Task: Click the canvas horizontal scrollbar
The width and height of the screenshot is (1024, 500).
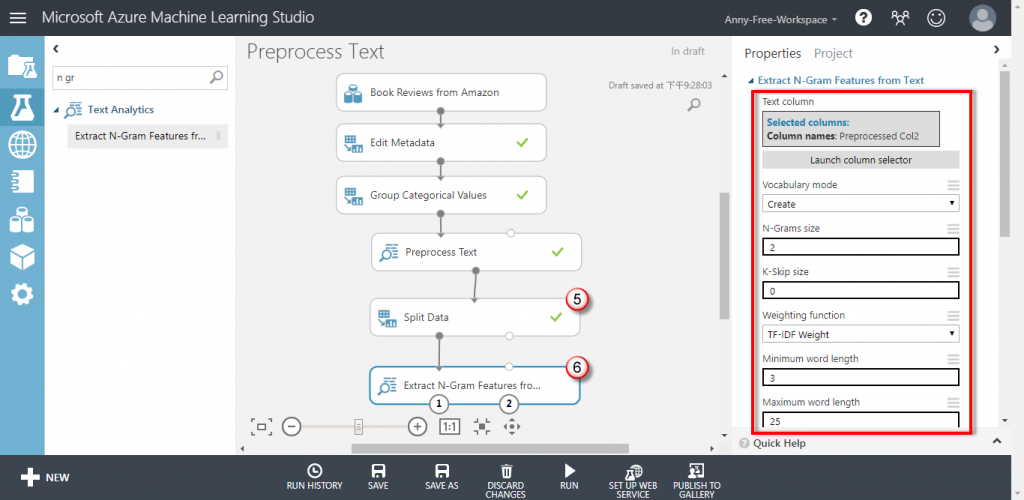Action: (x=490, y=448)
